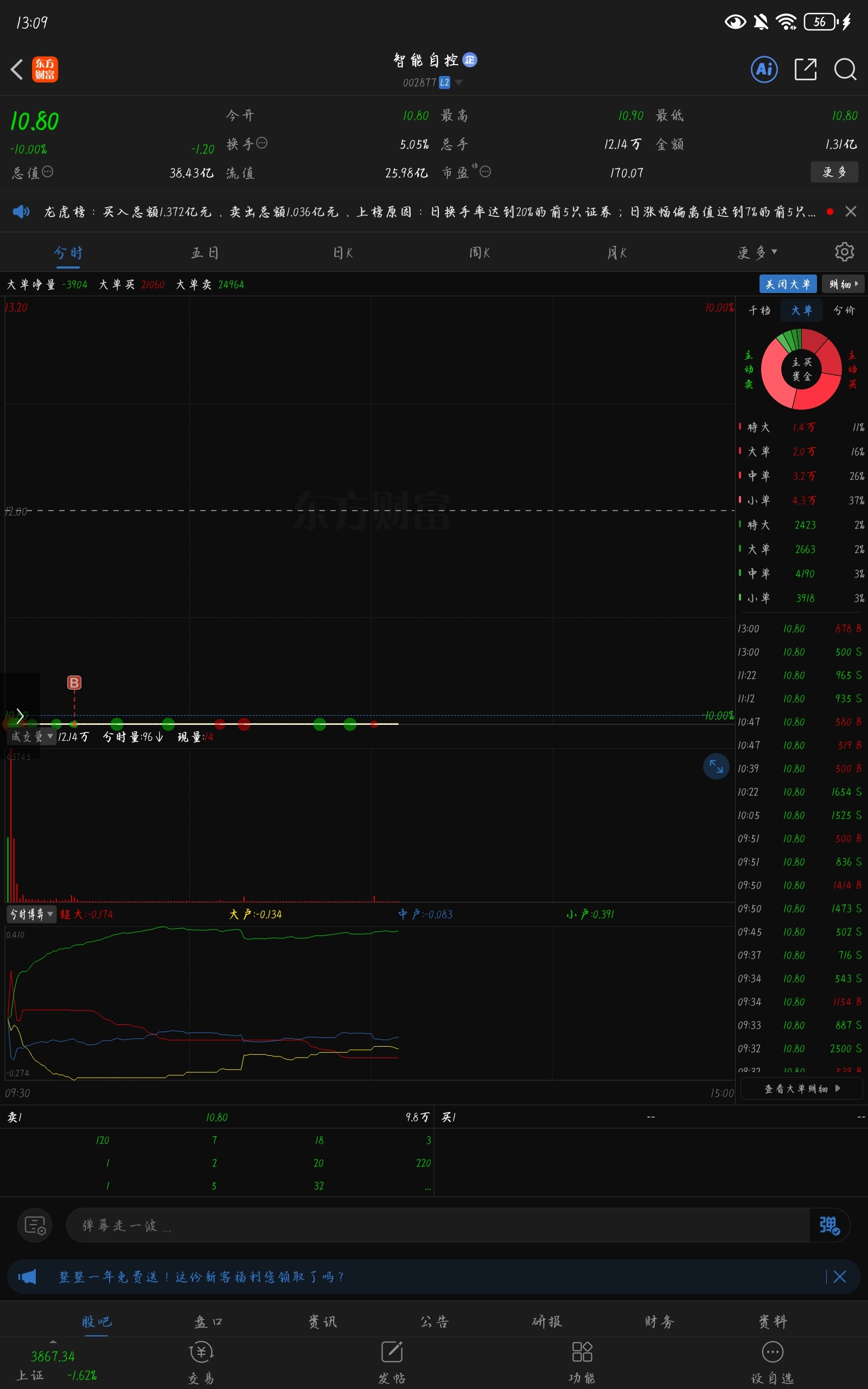Select the 千档 side panel tab
The height and width of the screenshot is (1389, 868).
(x=759, y=310)
